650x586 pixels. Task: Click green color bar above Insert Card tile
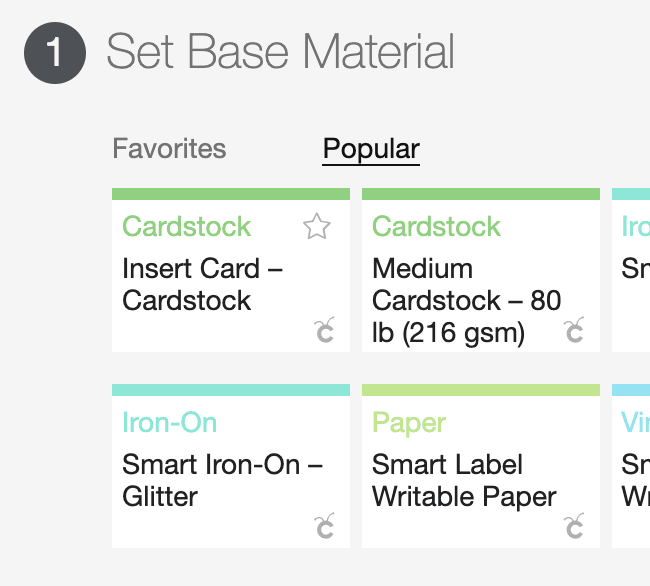231,194
